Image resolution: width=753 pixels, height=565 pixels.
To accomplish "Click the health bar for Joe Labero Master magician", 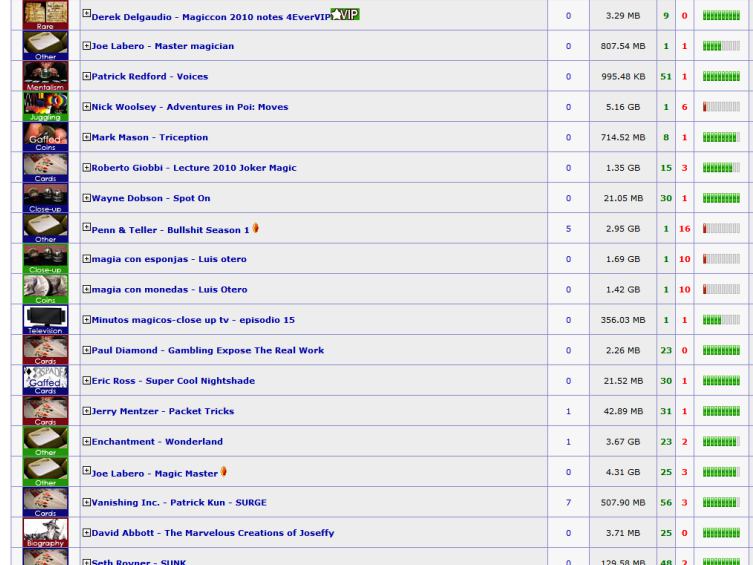I will pyautogui.click(x=721, y=46).
